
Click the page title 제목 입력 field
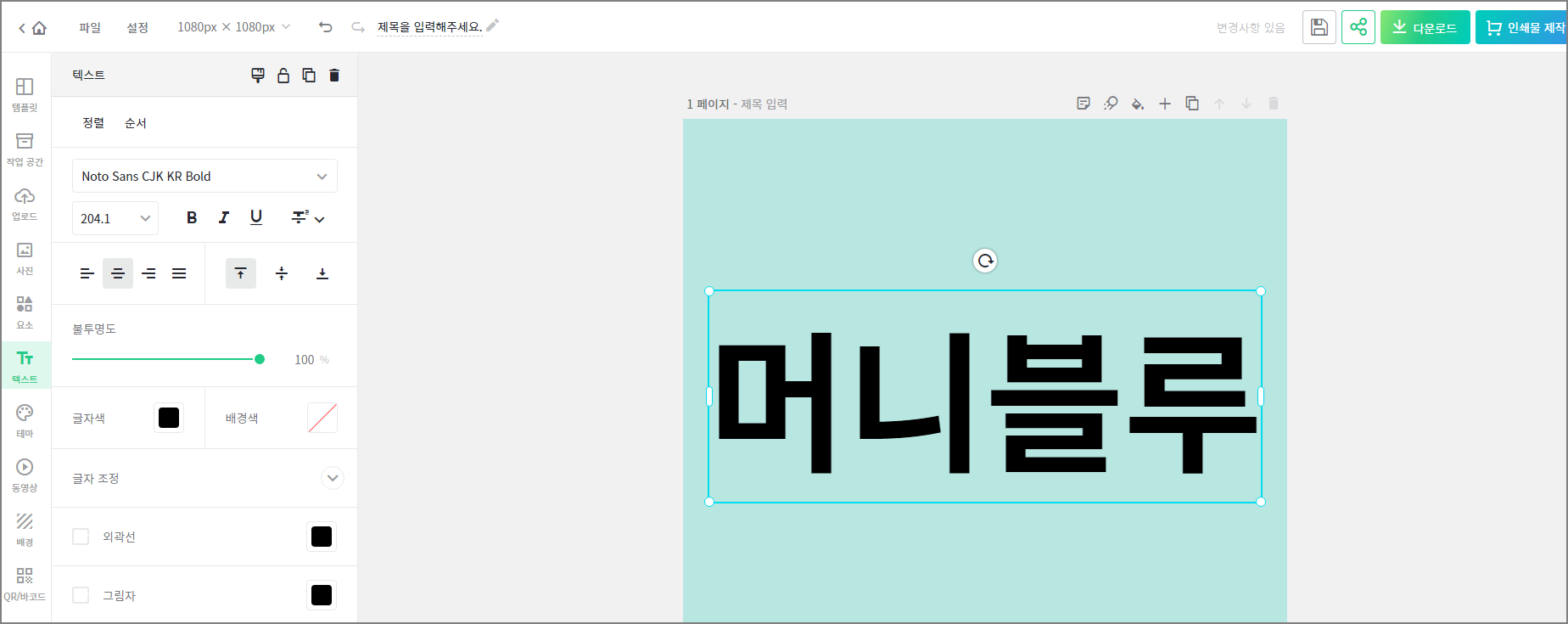pyautogui.click(x=764, y=104)
